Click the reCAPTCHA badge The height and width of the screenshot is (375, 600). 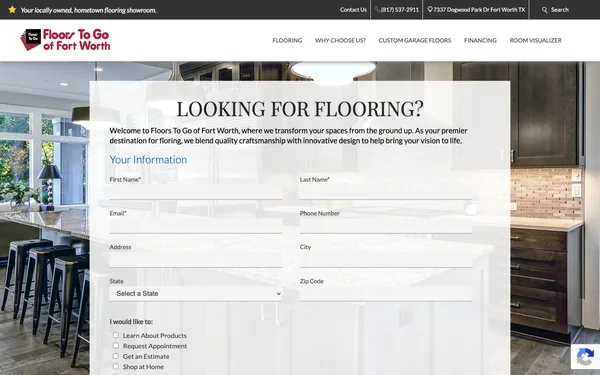pyautogui.click(x=585, y=357)
